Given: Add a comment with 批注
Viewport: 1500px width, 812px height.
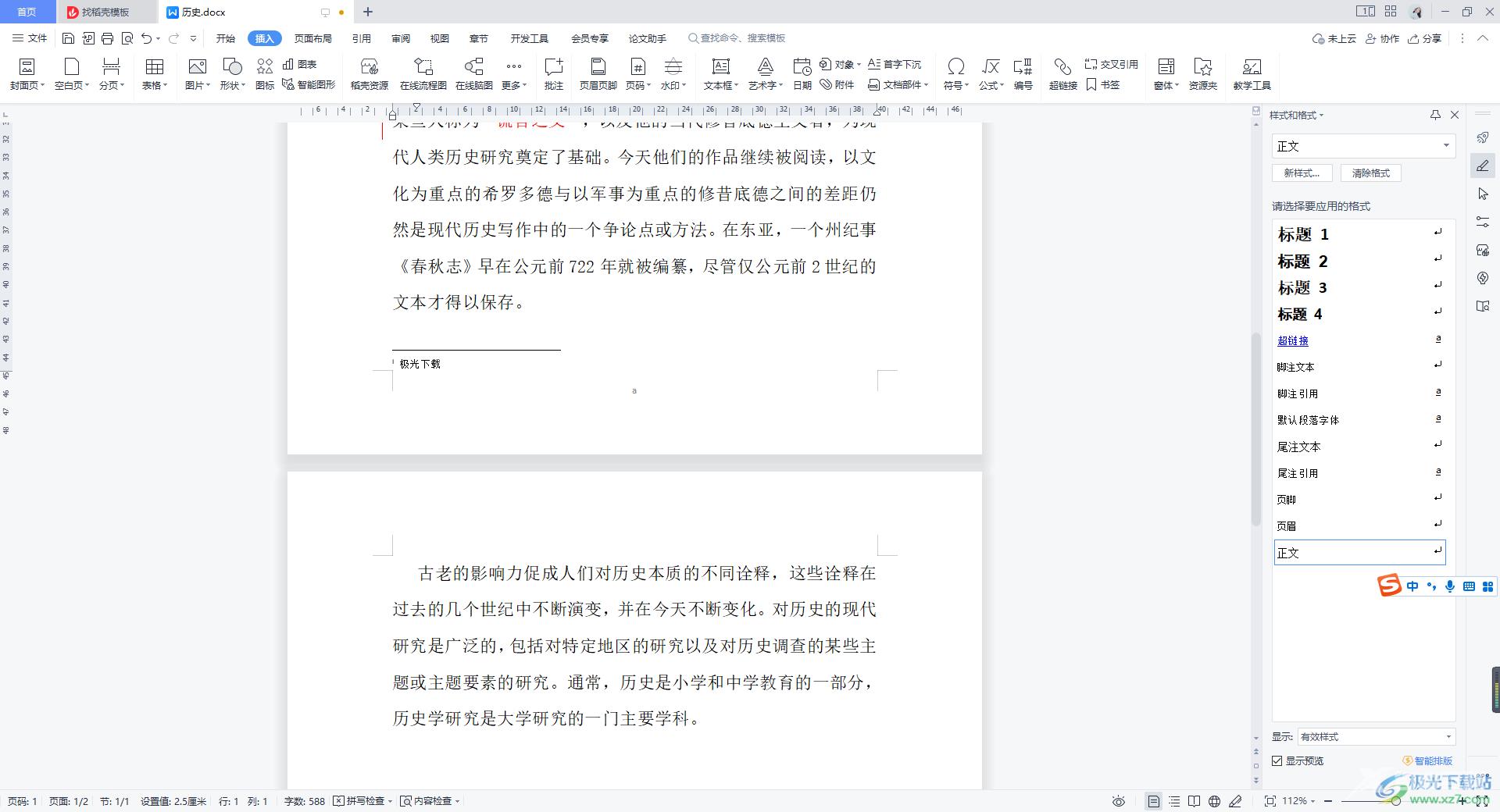Looking at the screenshot, I should point(554,74).
